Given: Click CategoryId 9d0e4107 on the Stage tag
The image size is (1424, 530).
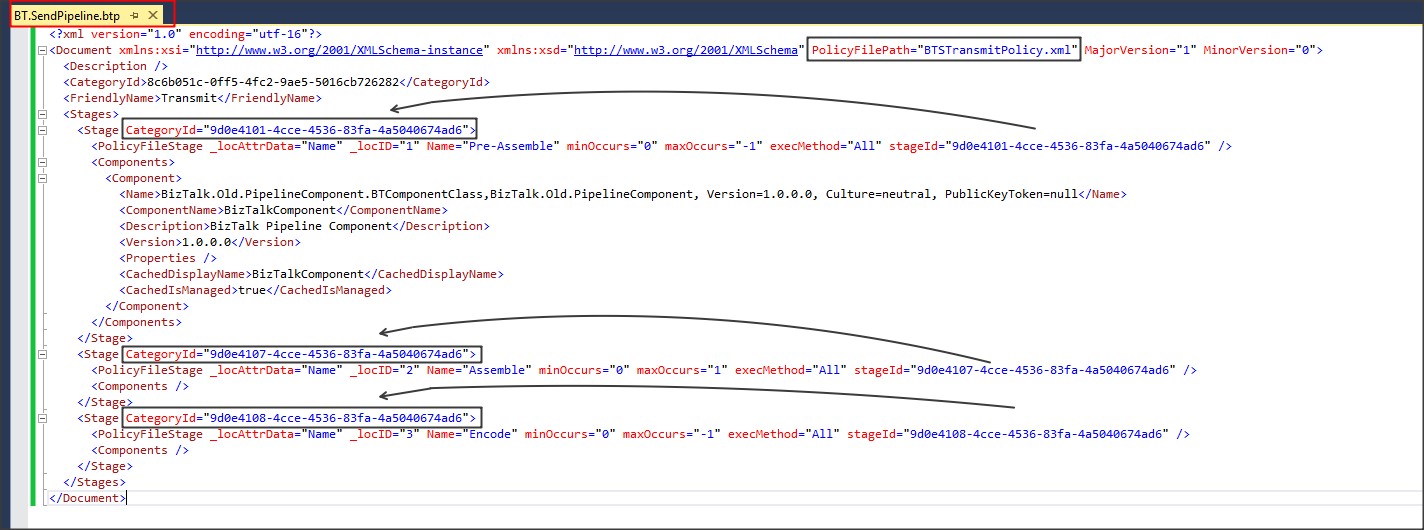Looking at the screenshot, I should click(298, 354).
